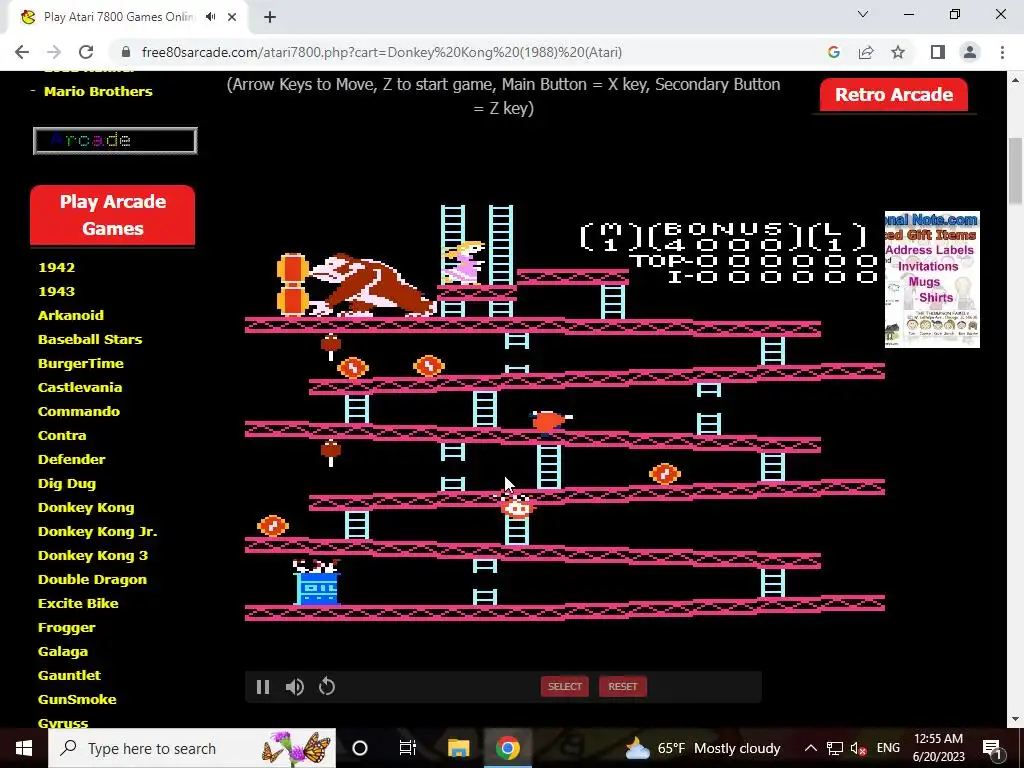The height and width of the screenshot is (768, 1024).
Task: Open the BurgerTime link
Action: click(80, 363)
